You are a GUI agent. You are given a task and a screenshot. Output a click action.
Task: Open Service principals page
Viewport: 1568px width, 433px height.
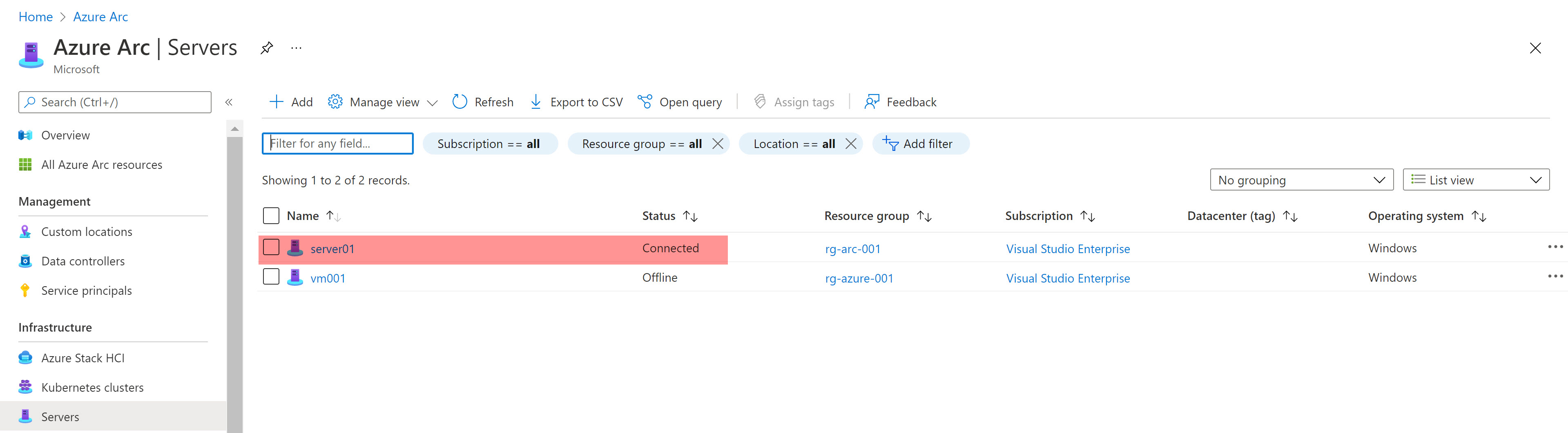[87, 290]
